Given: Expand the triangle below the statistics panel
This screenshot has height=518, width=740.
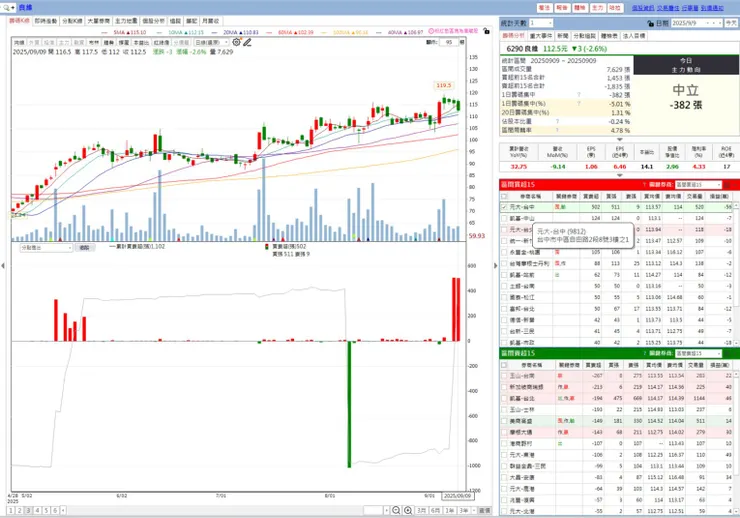Looking at the screenshot, I should click(620, 140).
